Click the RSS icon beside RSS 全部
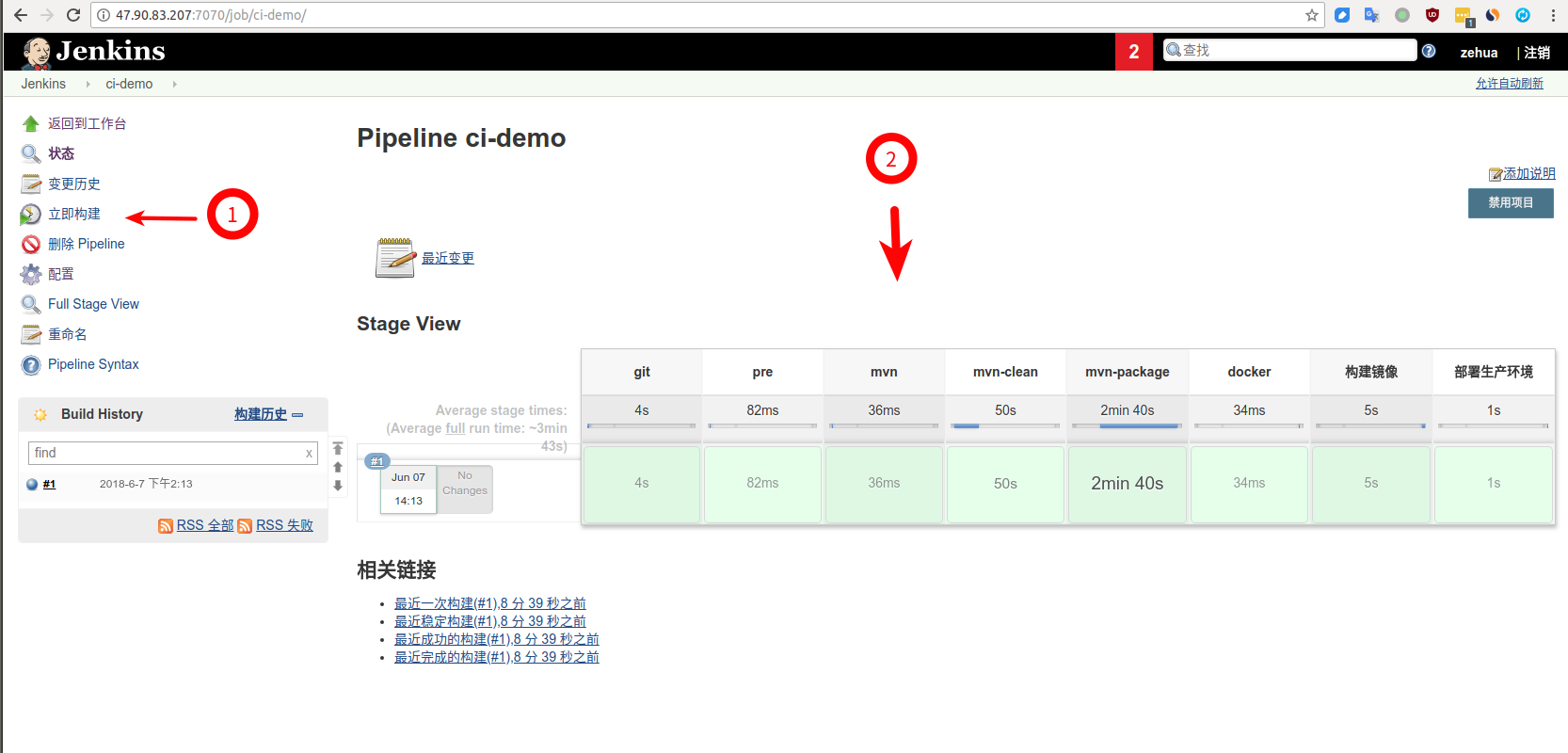The height and width of the screenshot is (753, 1568). tap(166, 526)
